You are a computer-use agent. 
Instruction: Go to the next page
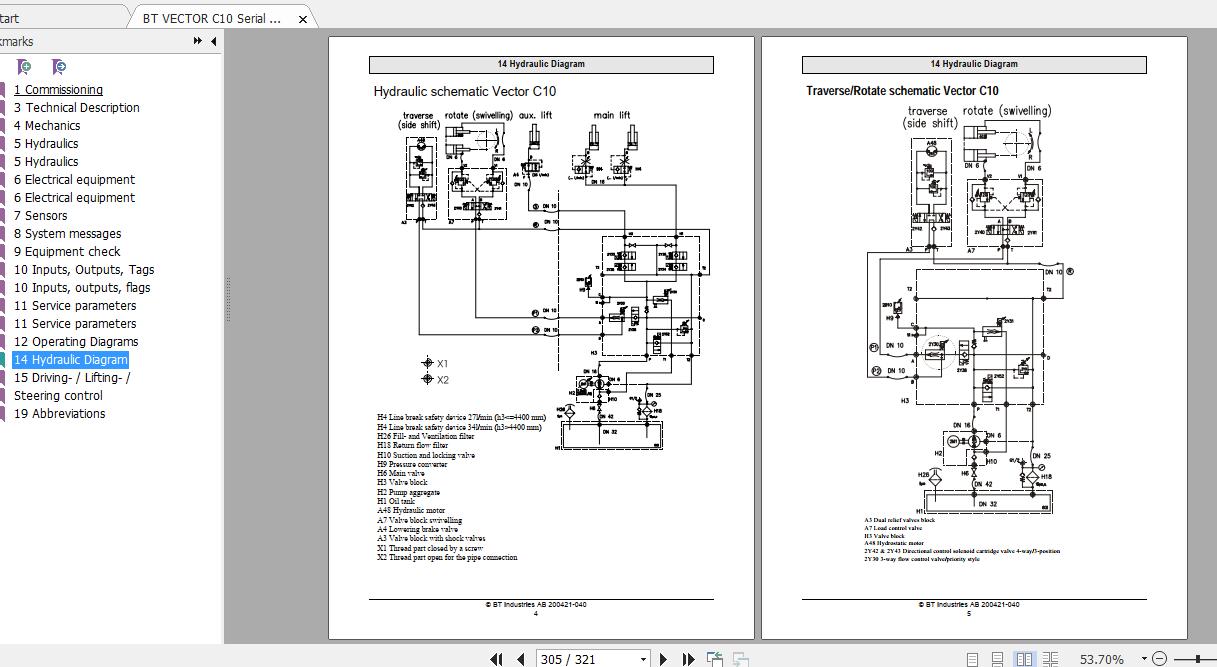tap(663, 659)
